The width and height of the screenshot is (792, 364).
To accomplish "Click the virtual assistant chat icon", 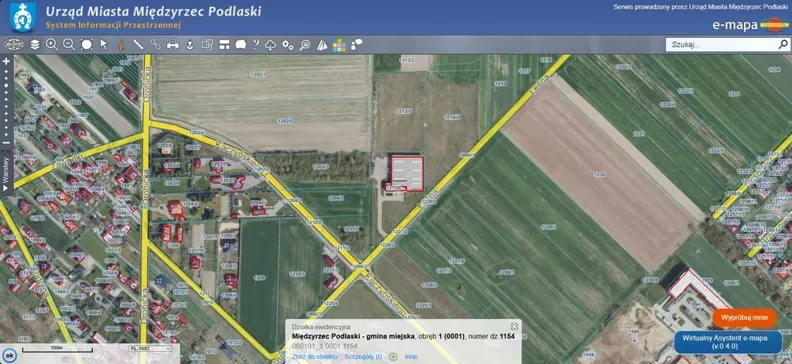I will (x=357, y=44).
